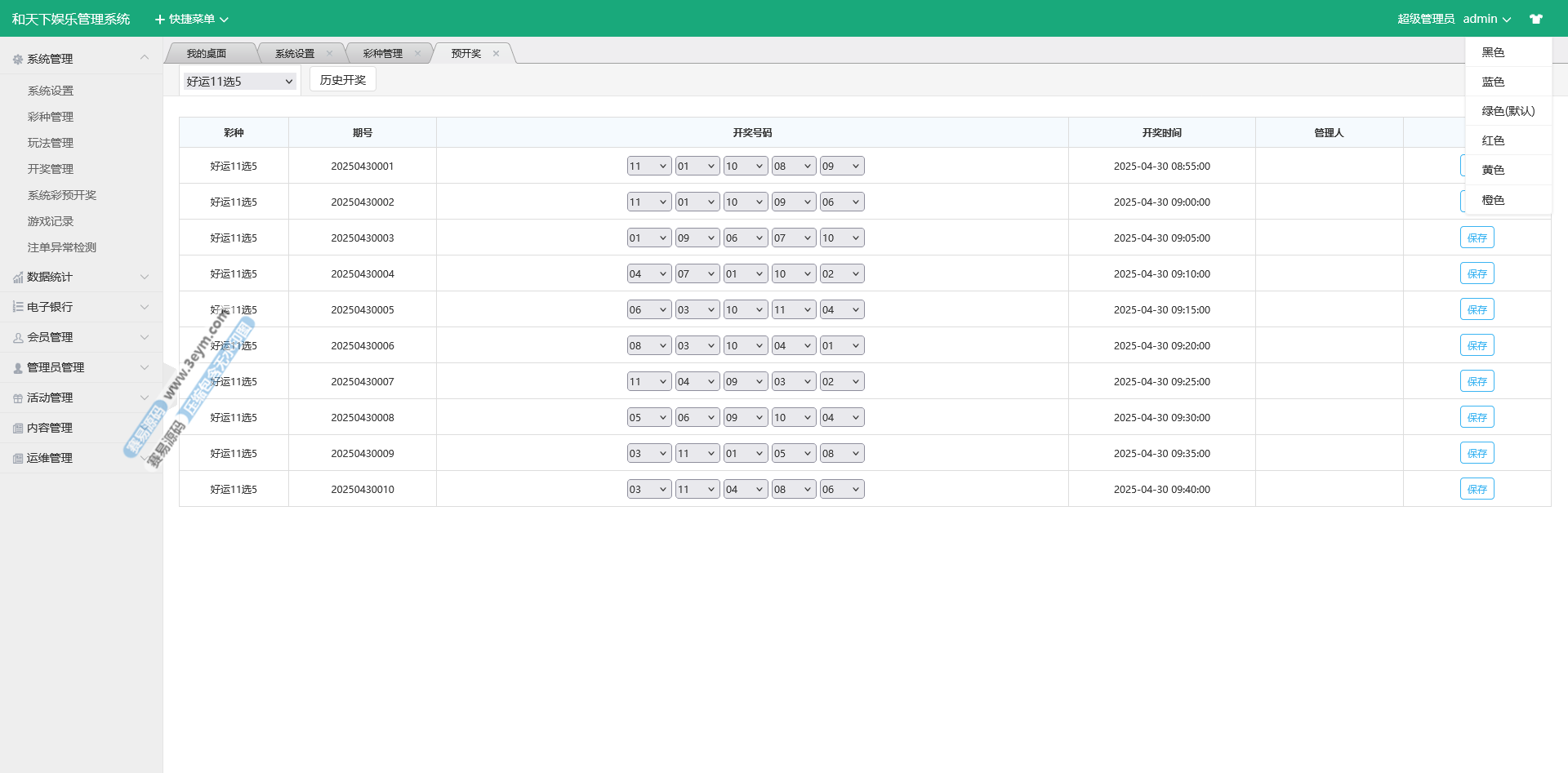Image resolution: width=1568 pixels, height=773 pixels.
Task: Click the chart icon beside 数据统计
Action: pos(17,278)
